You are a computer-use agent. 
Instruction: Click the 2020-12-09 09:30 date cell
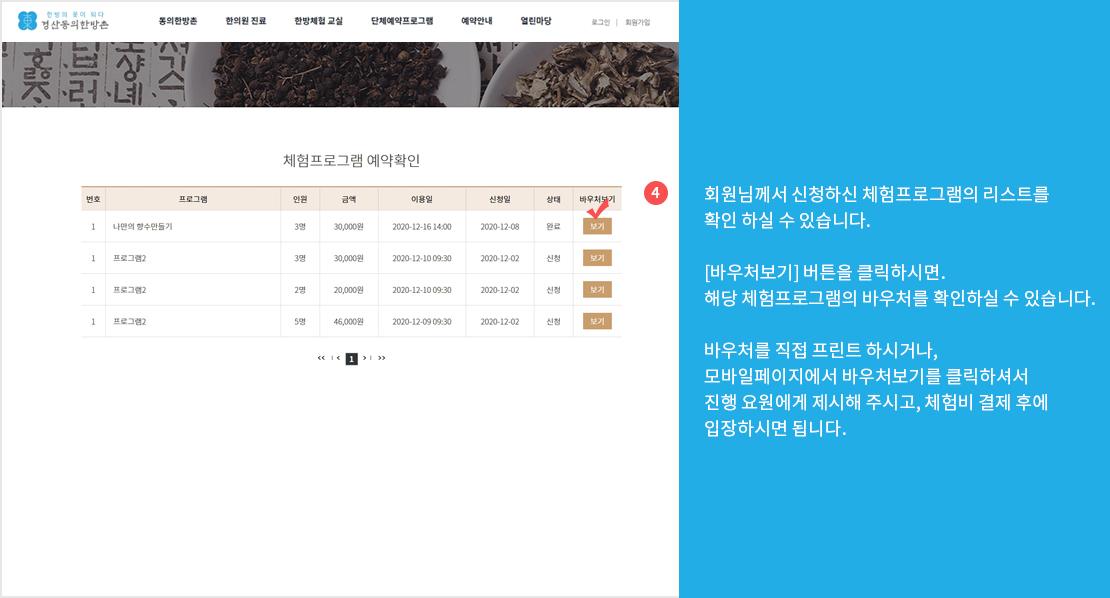click(422, 321)
